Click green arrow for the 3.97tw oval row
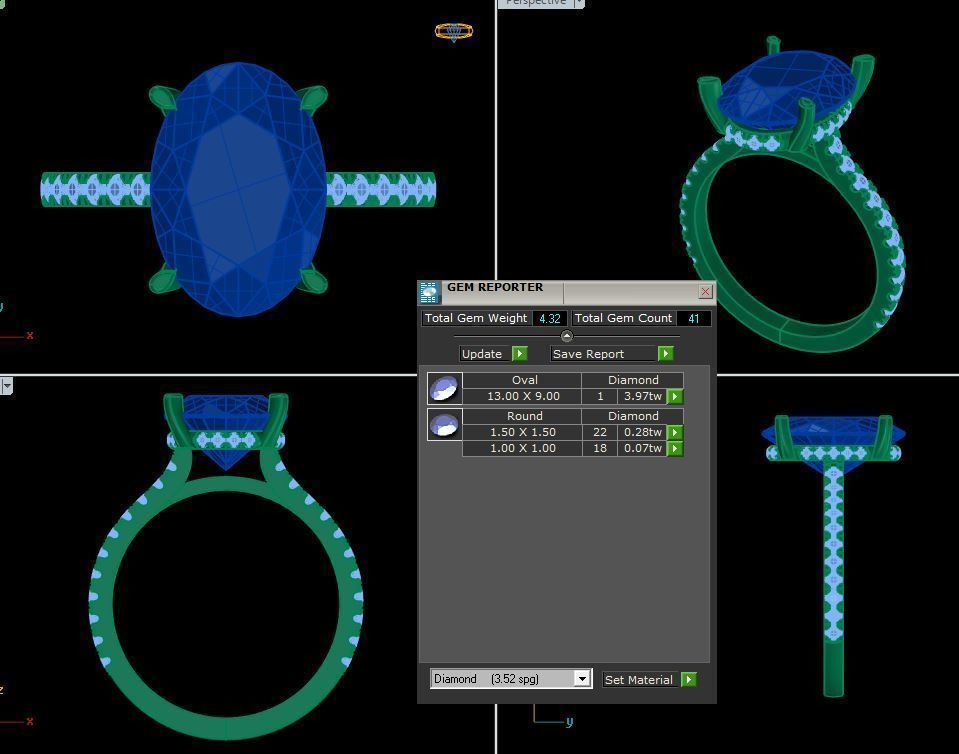This screenshot has height=754, width=959. 675,396
